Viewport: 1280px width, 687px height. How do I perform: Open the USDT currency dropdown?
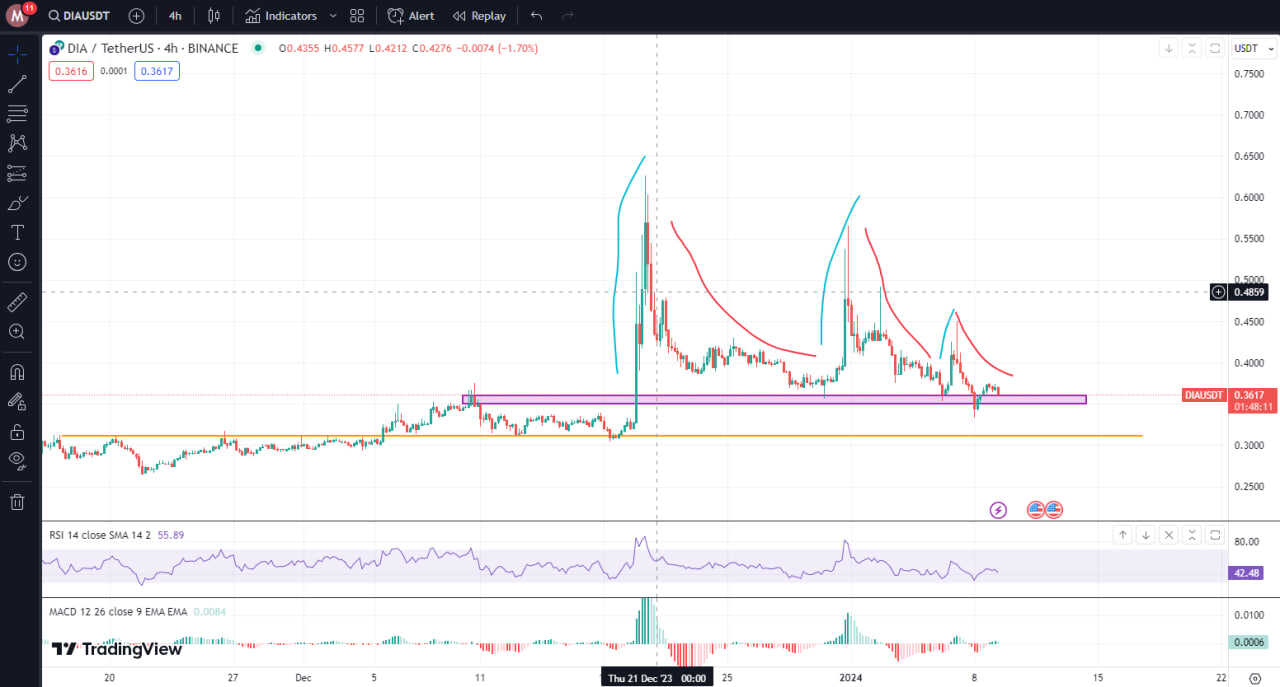1250,48
